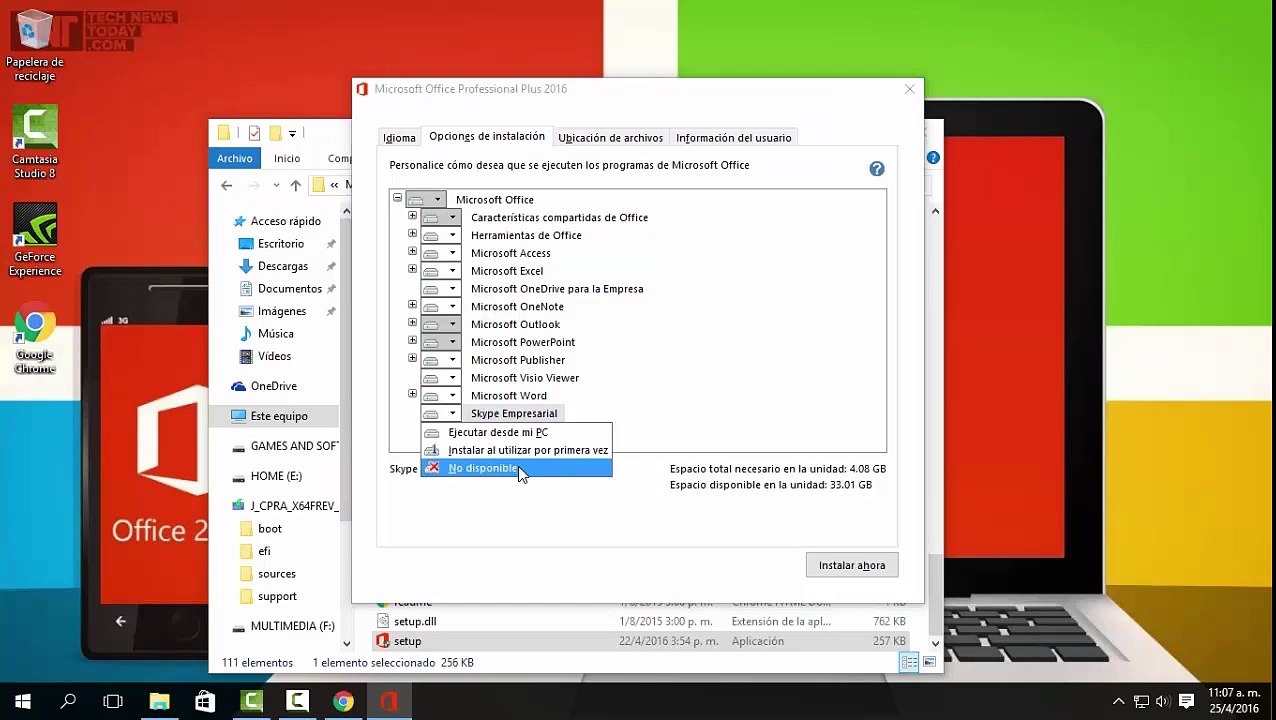This screenshot has width=1276, height=720.
Task: Expand Microsoft Access tree node
Action: [x=412, y=252]
